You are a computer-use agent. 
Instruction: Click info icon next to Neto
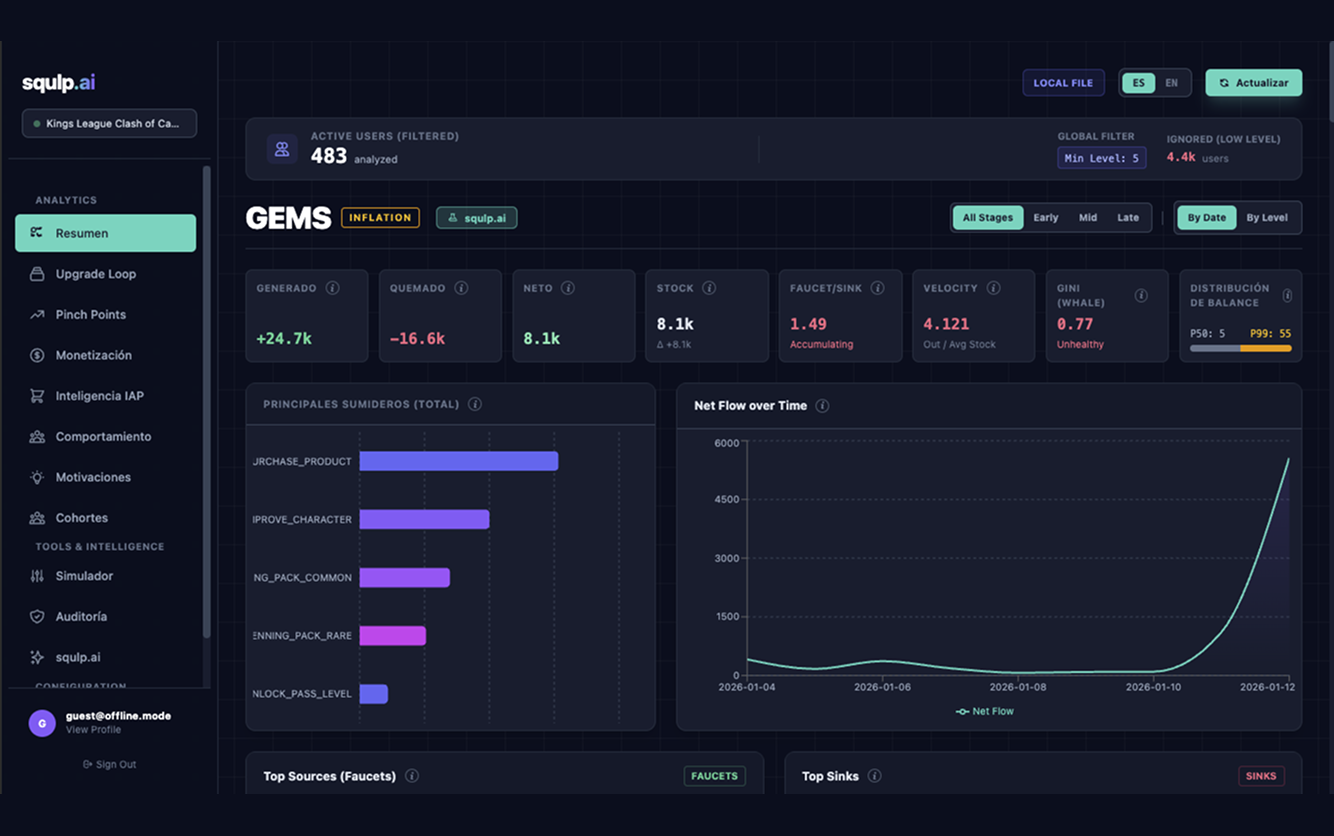tap(568, 288)
